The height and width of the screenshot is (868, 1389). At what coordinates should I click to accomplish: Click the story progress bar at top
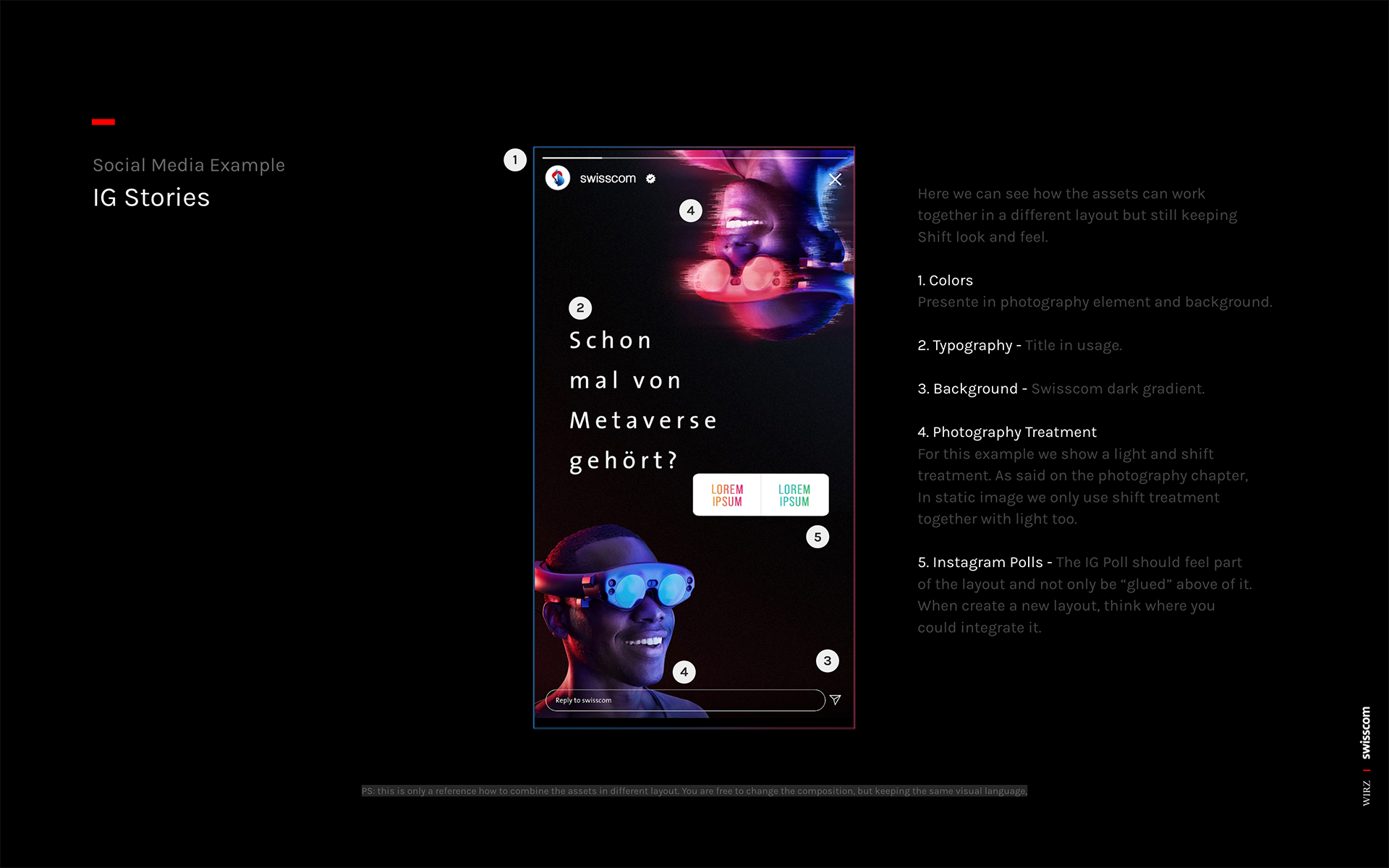click(x=693, y=157)
